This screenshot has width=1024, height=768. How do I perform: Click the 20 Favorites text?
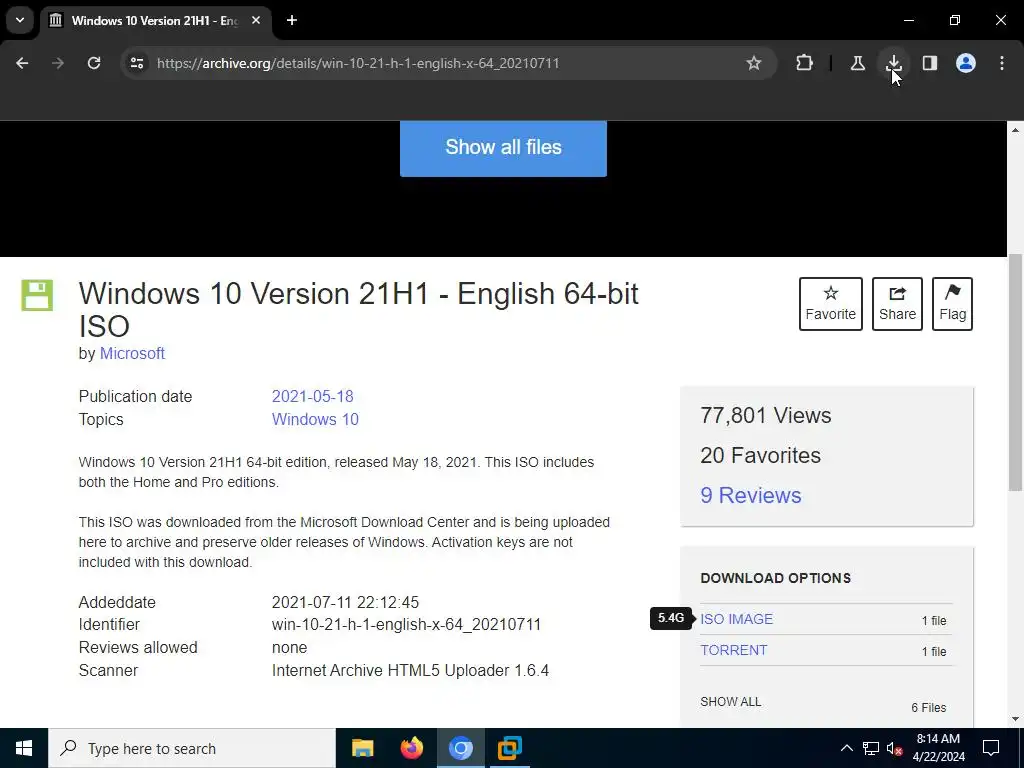[760, 455]
